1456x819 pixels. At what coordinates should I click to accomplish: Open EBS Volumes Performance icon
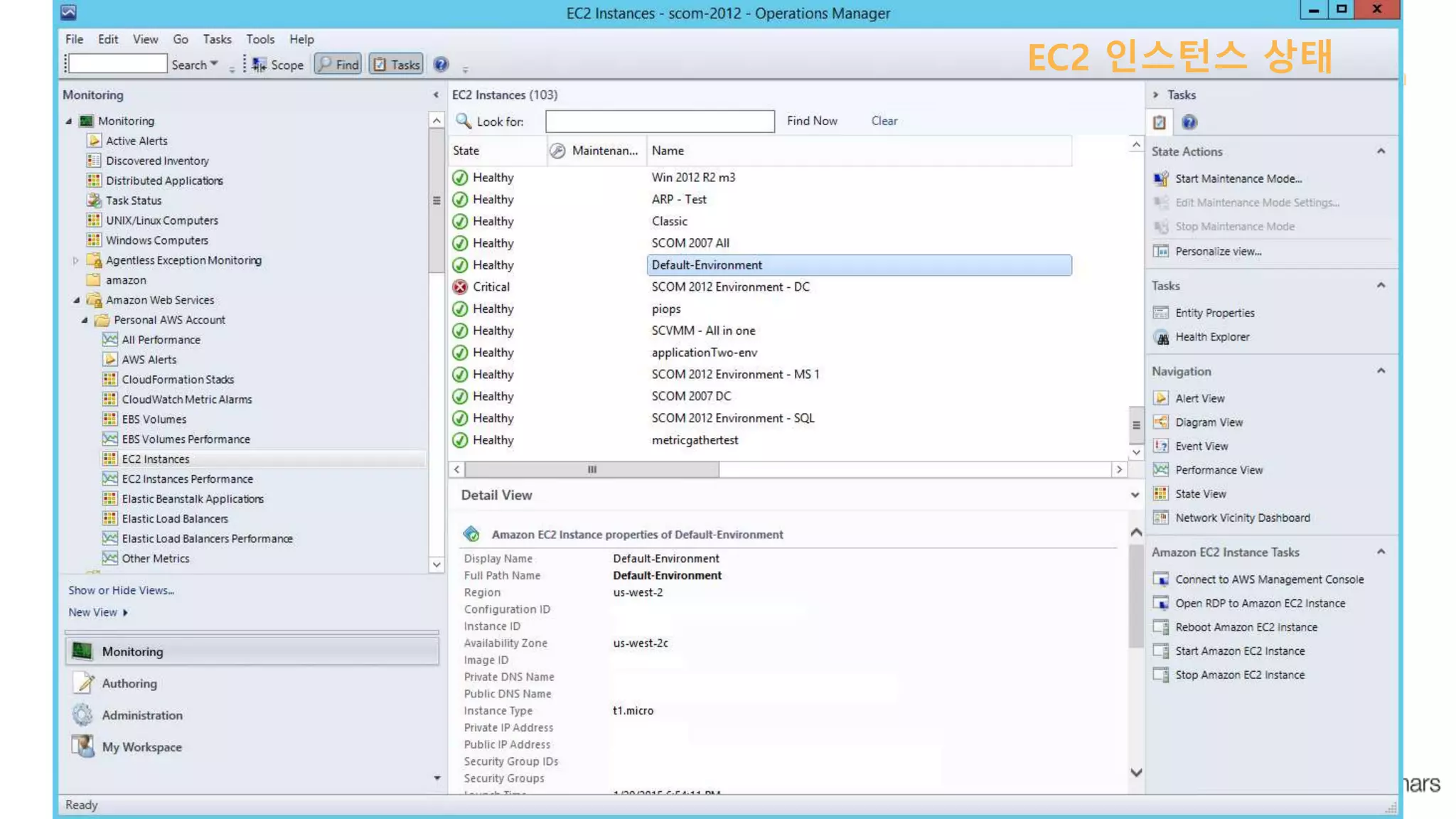(x=109, y=439)
